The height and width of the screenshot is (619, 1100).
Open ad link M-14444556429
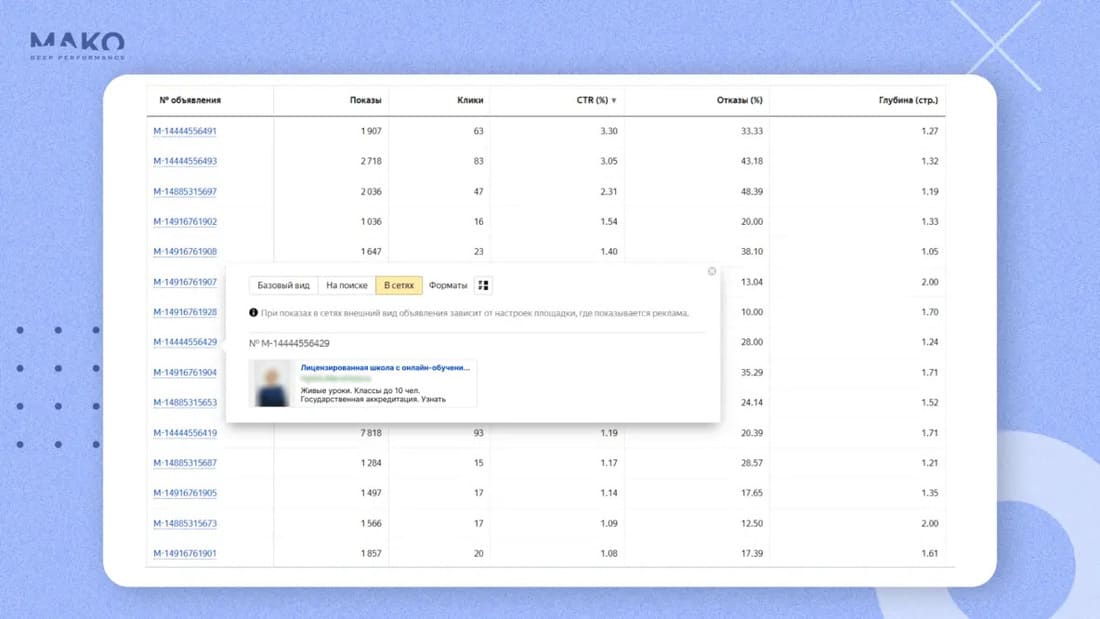pyautogui.click(x=185, y=342)
